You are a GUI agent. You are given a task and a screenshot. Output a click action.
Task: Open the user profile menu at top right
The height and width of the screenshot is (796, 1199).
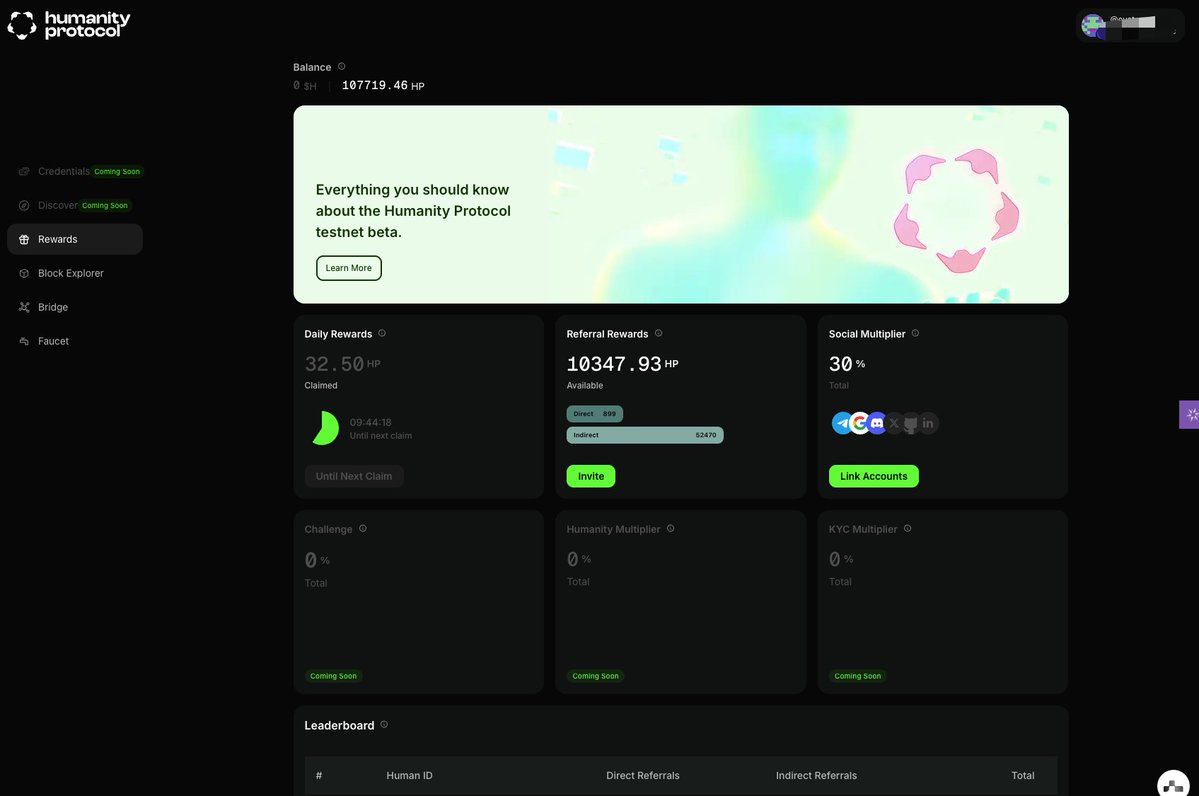click(1130, 26)
